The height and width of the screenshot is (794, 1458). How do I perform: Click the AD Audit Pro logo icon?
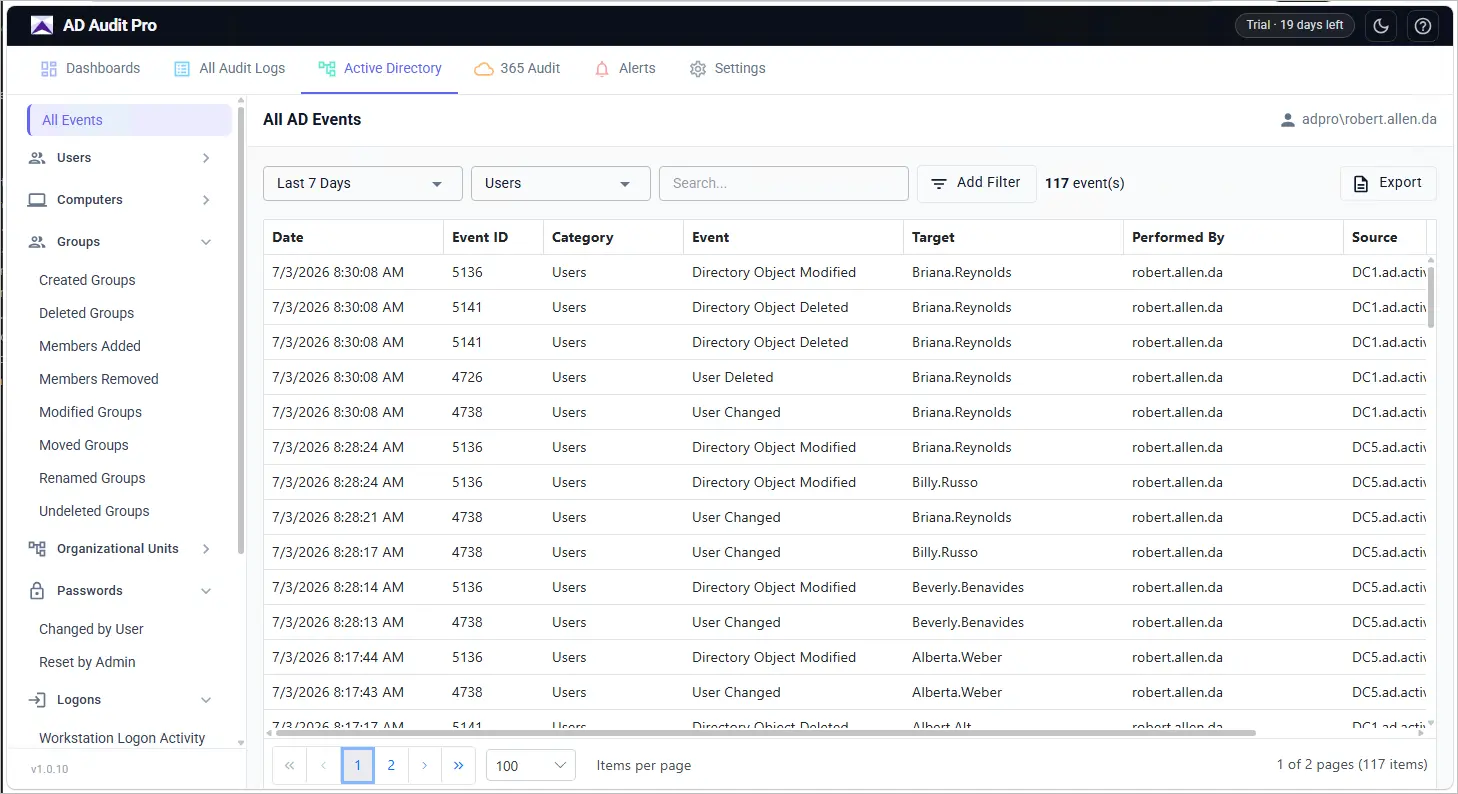[42, 25]
